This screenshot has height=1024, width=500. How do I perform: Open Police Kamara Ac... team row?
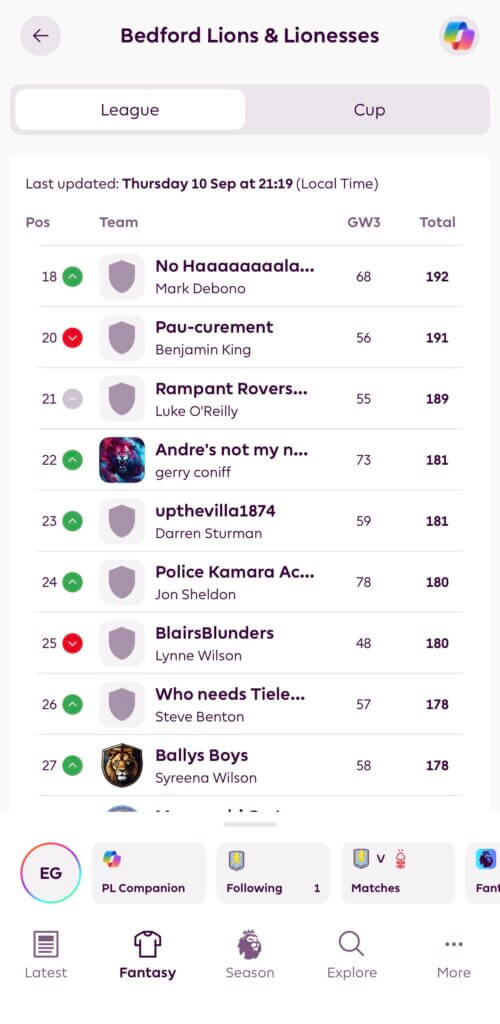[x=250, y=582]
